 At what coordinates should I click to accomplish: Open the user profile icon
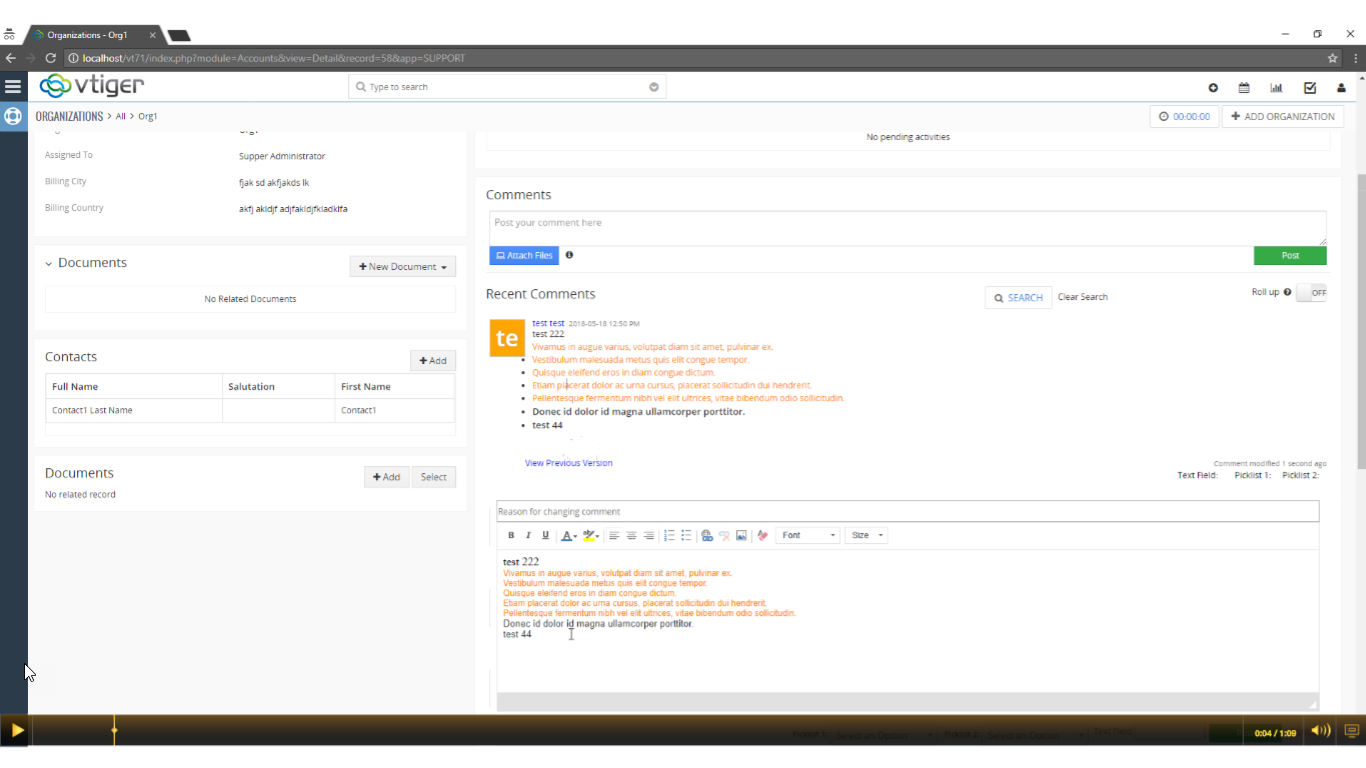pos(1342,88)
